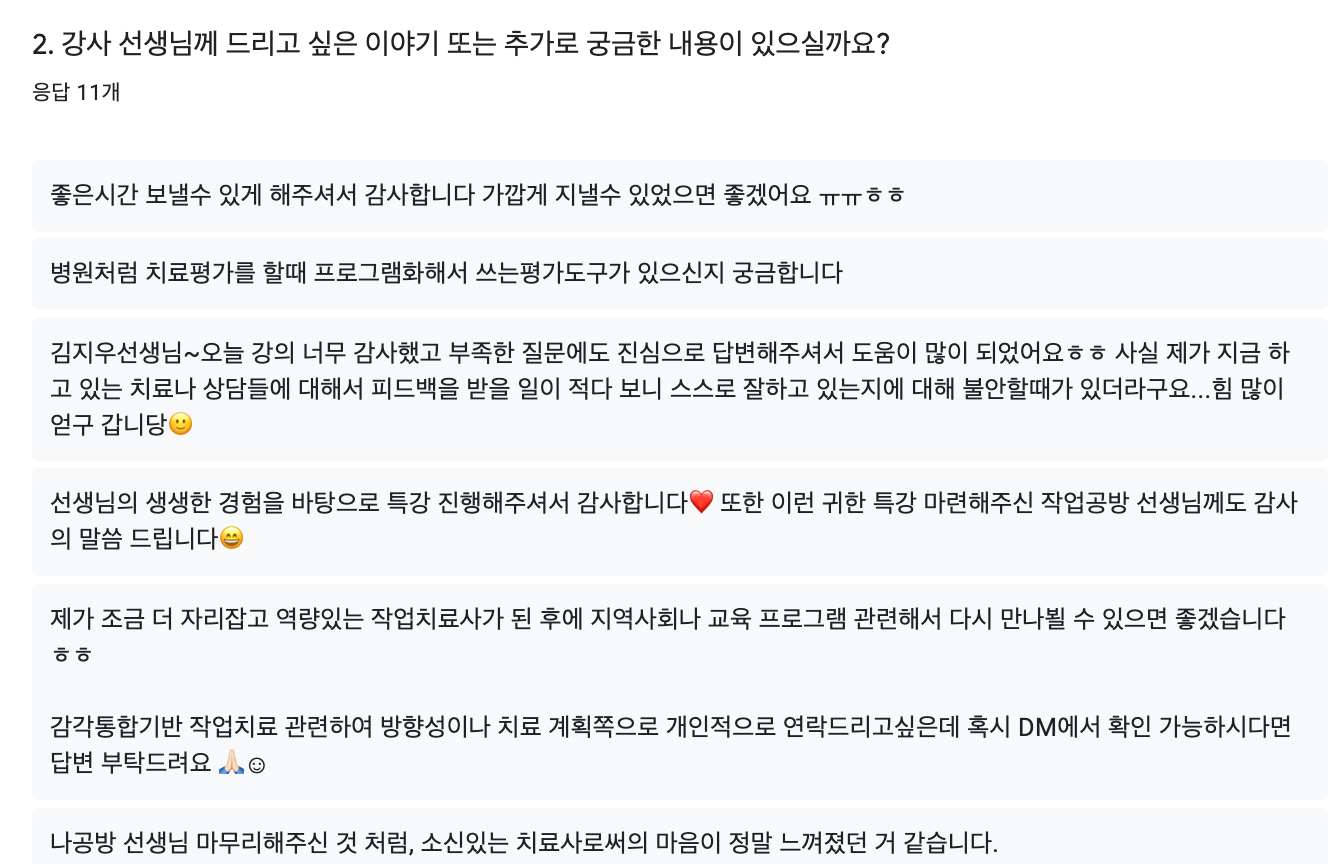Screen dimensions: 1330x864
Task: Click the praying hands emoji after 부탁드려요
Action: (230, 764)
